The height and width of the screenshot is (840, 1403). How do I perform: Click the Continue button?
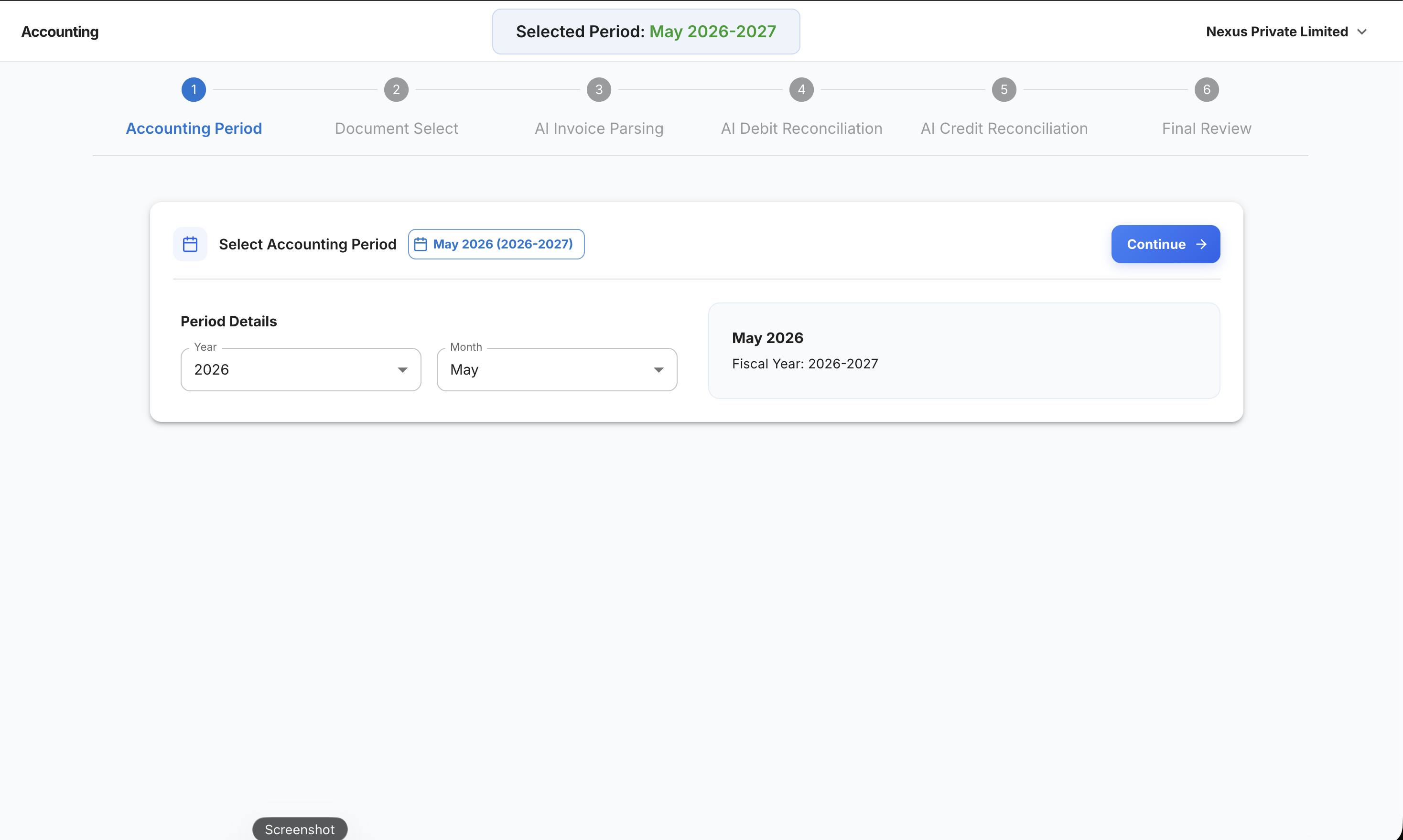click(1166, 244)
